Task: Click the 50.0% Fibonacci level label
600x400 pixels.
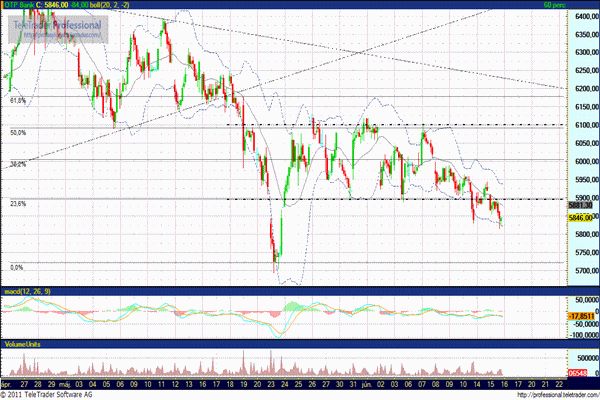Action: pos(17,132)
